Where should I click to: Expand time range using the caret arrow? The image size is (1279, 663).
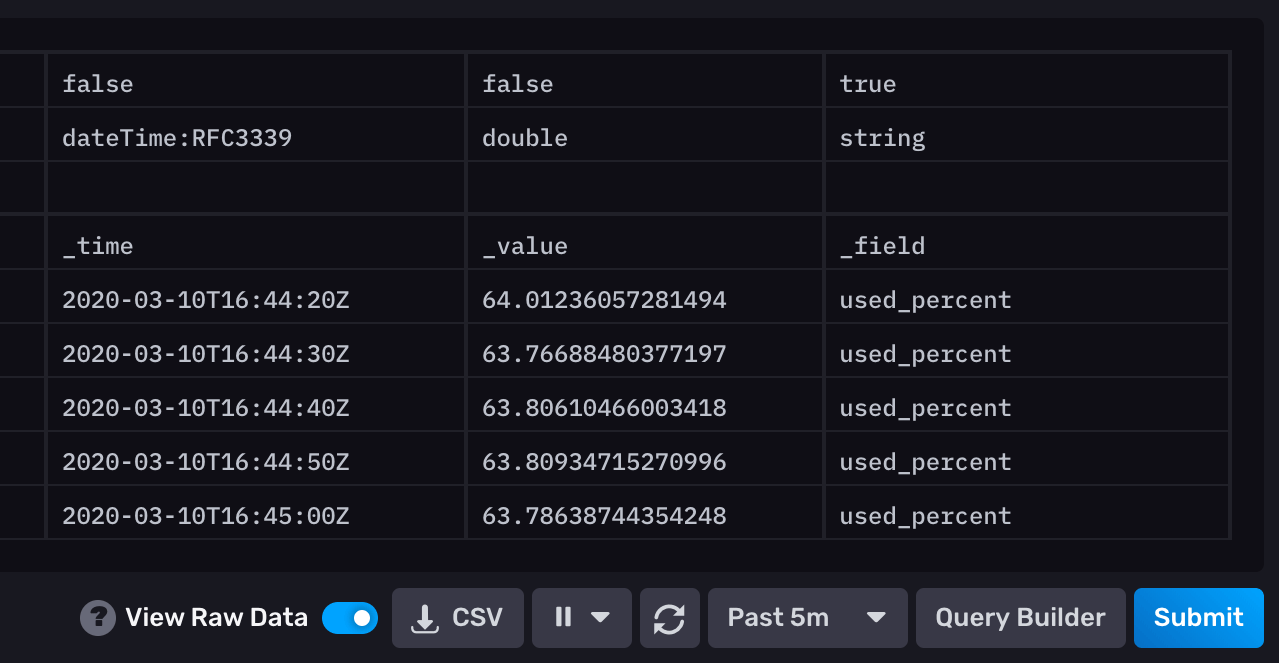[x=876, y=618]
